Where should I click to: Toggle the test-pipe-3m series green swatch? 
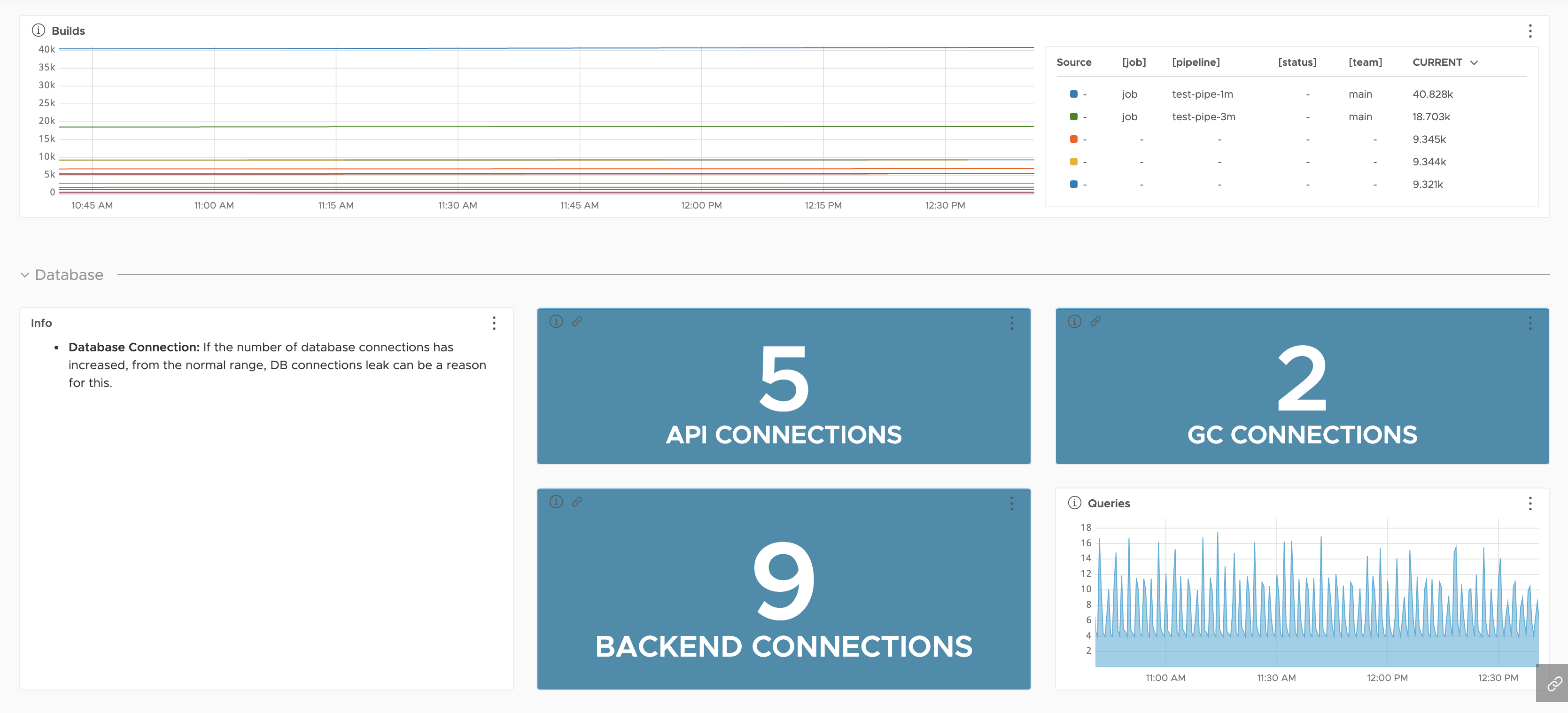click(x=1074, y=116)
